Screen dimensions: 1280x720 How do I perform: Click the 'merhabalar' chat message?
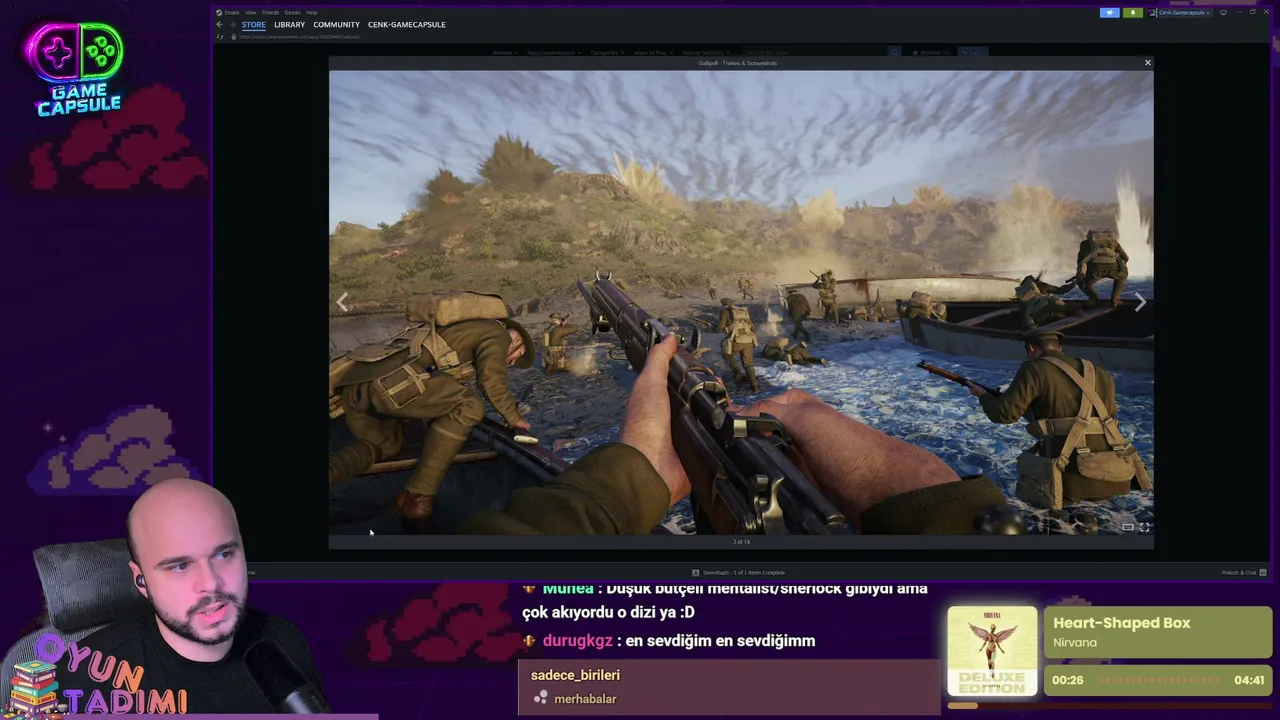point(585,699)
